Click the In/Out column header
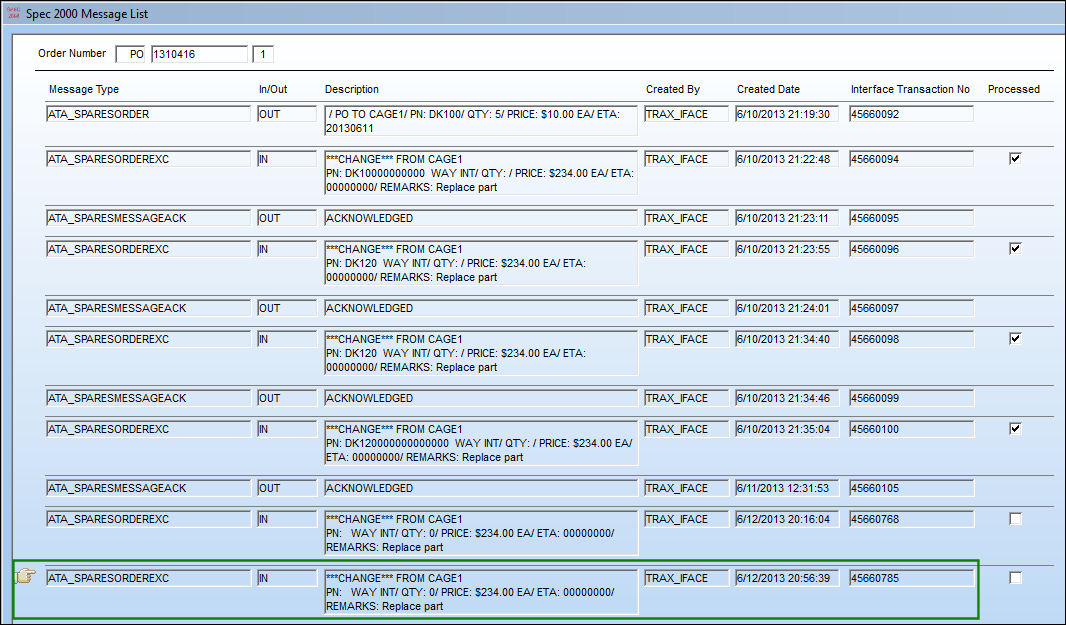Screen dimensions: 1066x625 pos(273,89)
